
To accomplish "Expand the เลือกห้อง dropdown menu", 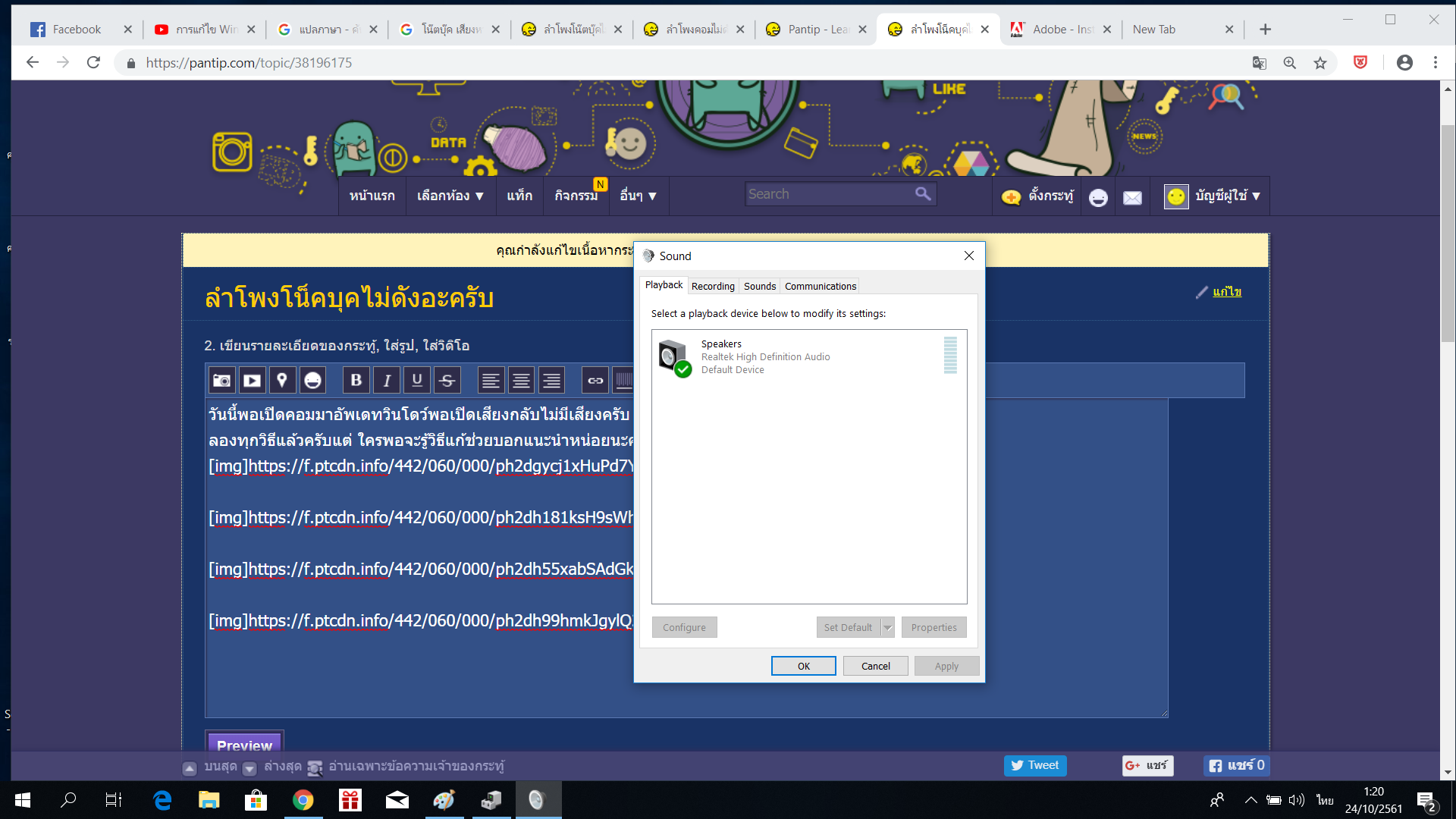I will 450,196.
